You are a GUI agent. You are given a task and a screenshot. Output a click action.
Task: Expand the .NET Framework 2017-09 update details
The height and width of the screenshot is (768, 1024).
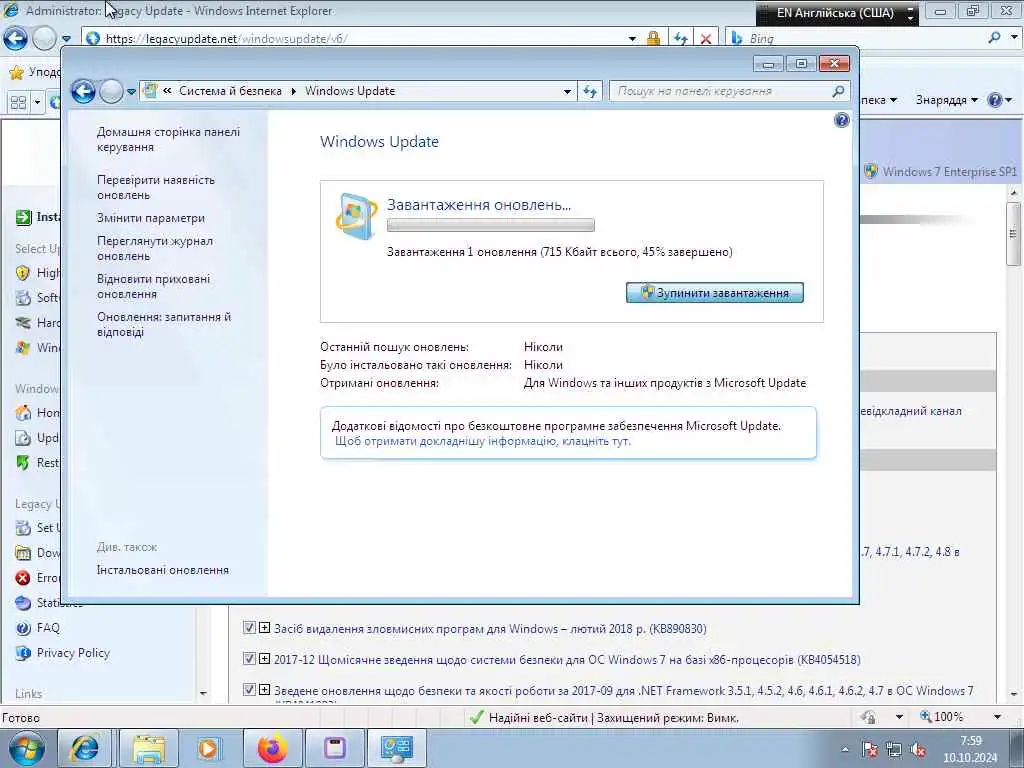[264, 689]
